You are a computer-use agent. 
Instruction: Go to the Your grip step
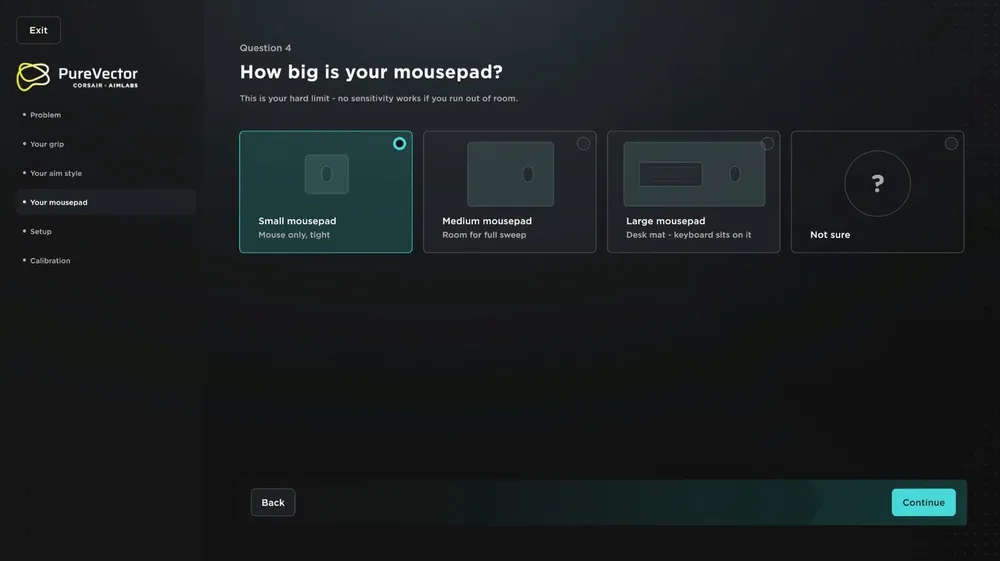tap(106, 144)
